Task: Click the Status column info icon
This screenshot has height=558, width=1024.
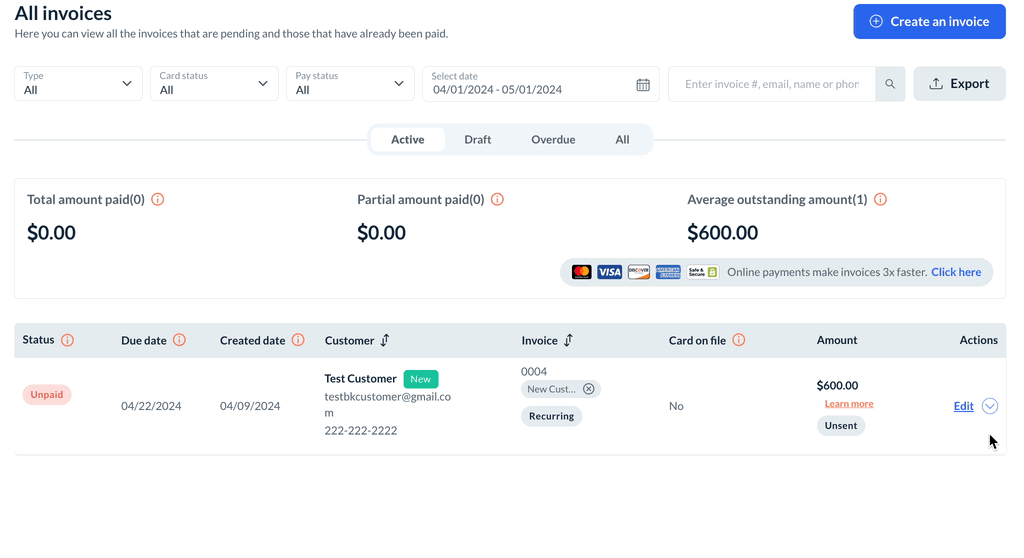Action: (x=67, y=340)
